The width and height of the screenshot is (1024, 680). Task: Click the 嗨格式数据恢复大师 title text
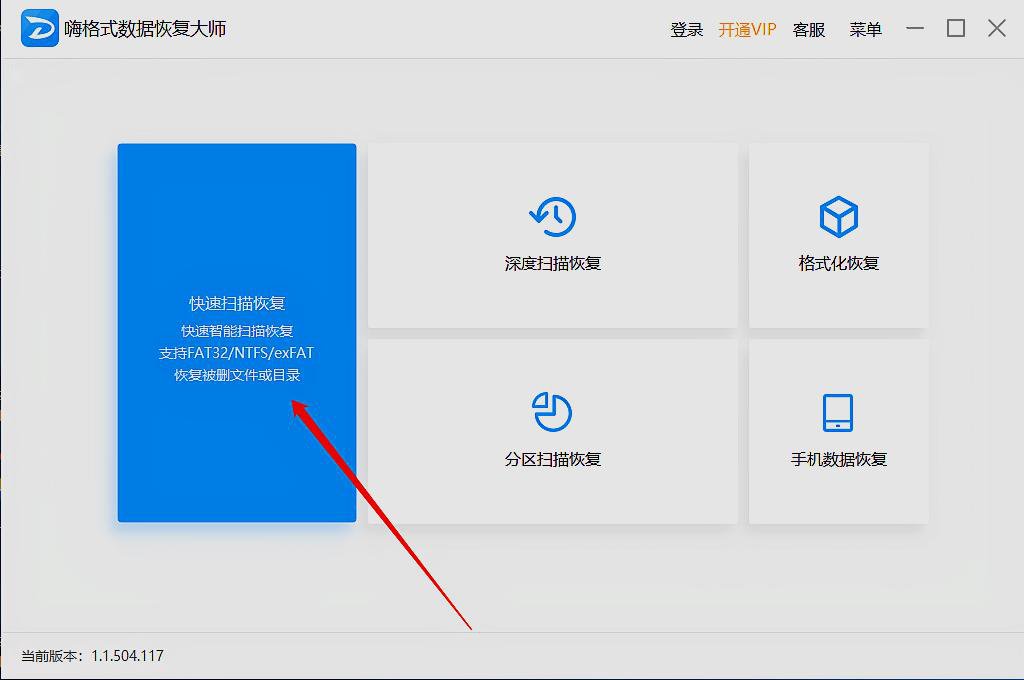tap(143, 29)
